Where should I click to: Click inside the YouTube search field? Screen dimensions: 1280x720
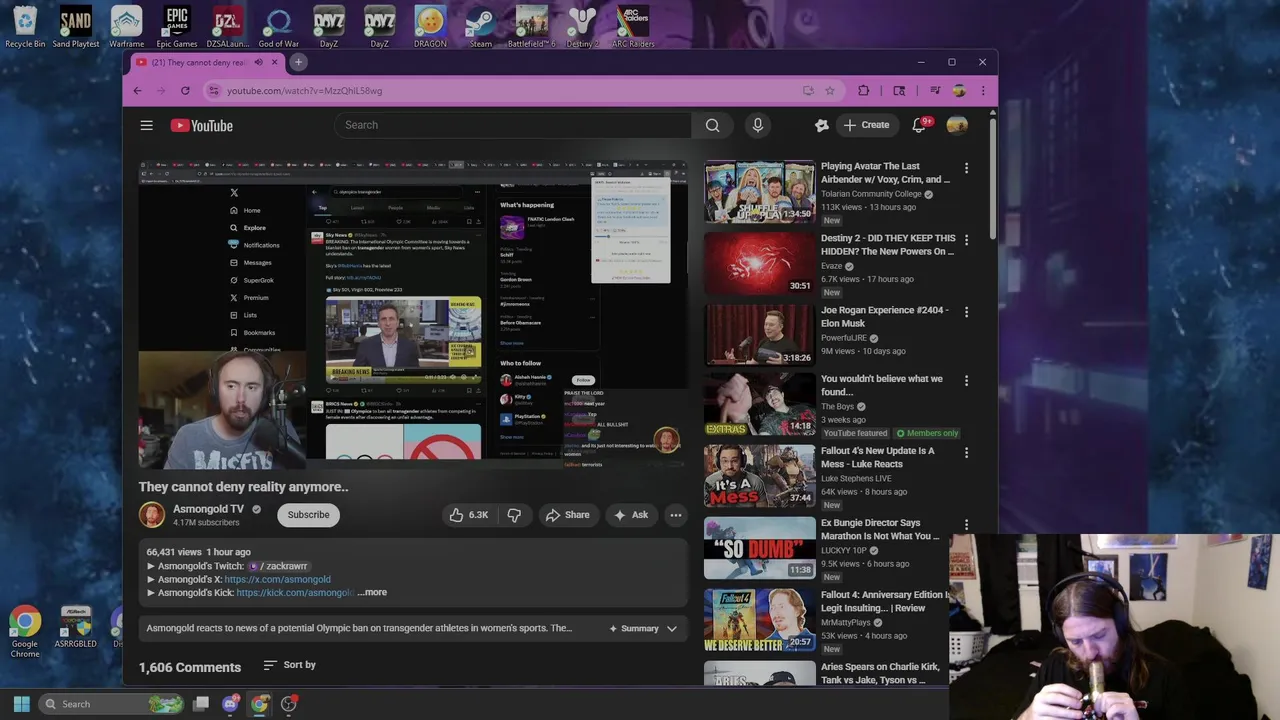[x=512, y=125]
